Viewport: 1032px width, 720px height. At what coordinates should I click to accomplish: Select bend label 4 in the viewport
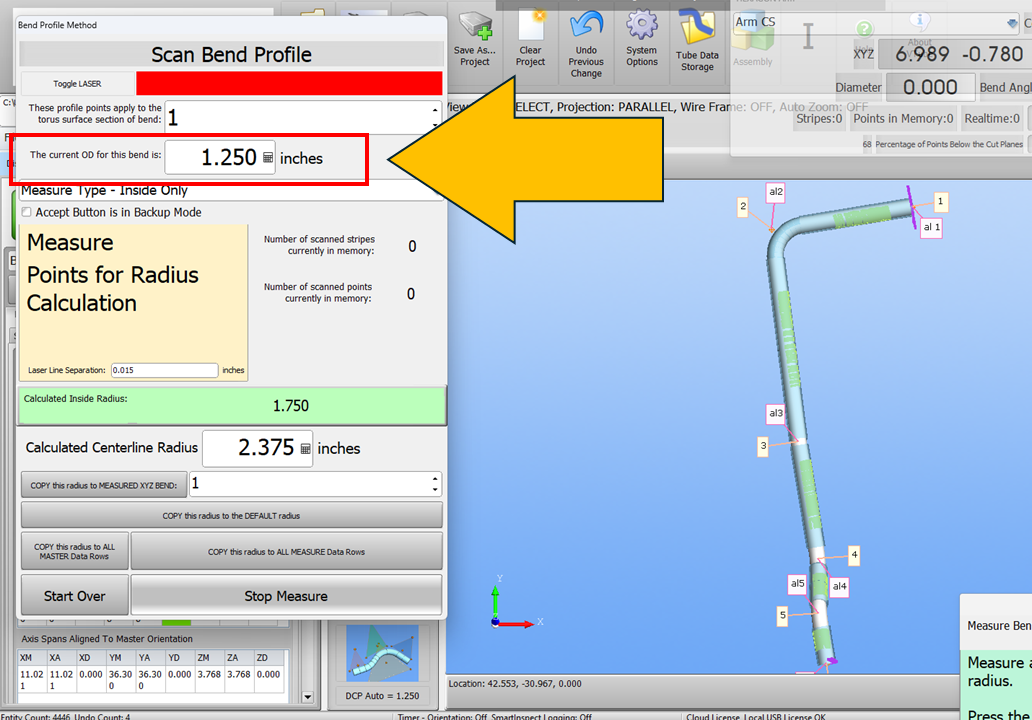tap(854, 555)
